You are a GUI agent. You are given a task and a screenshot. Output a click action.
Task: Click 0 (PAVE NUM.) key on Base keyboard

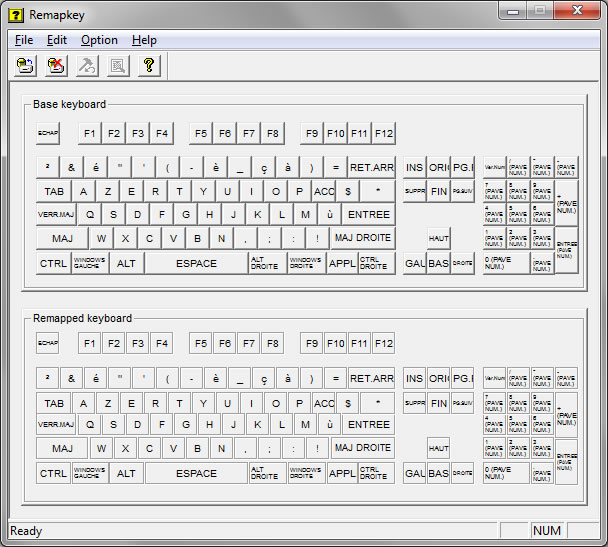pos(506,263)
